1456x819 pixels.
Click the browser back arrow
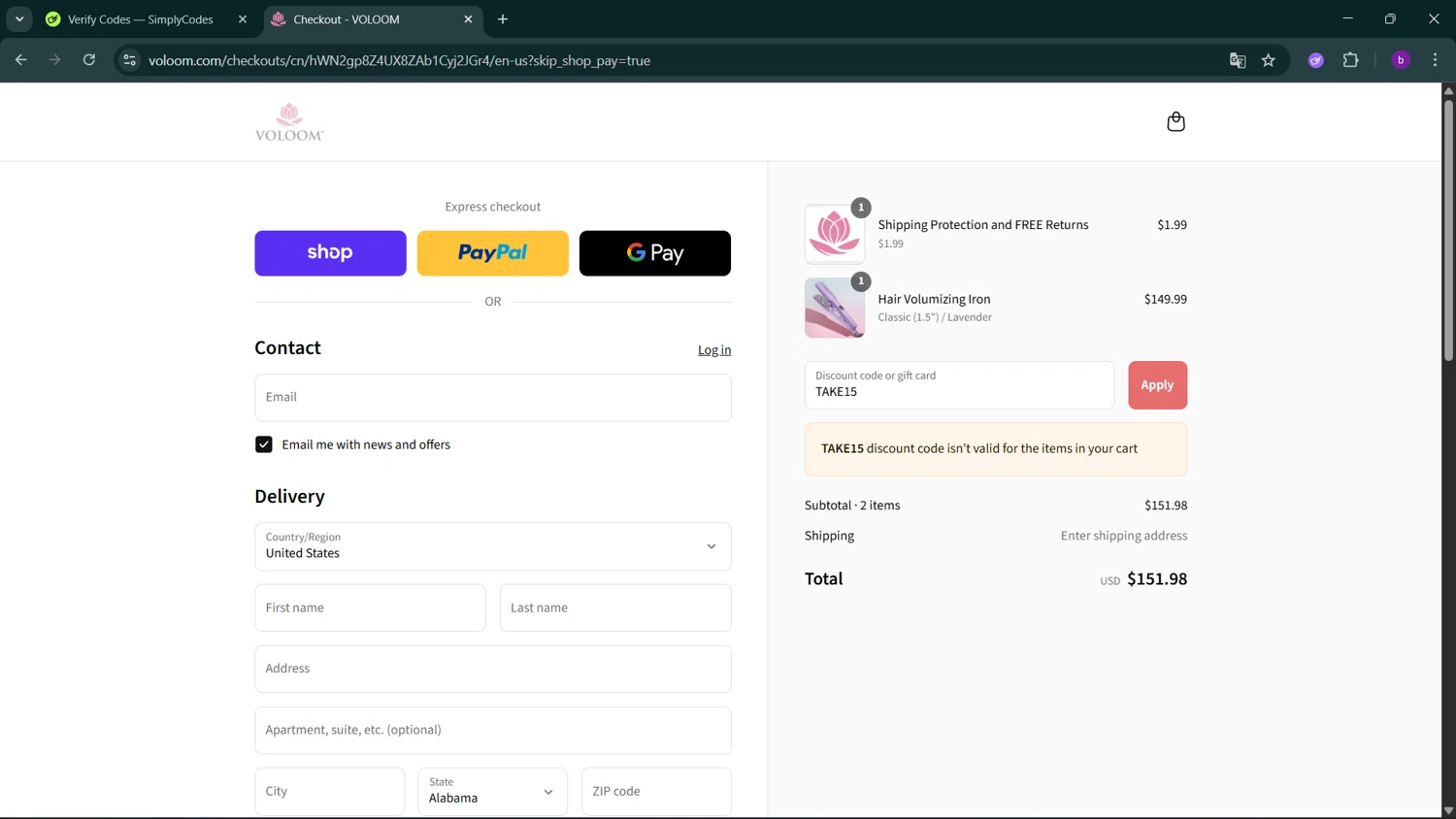click(x=21, y=60)
